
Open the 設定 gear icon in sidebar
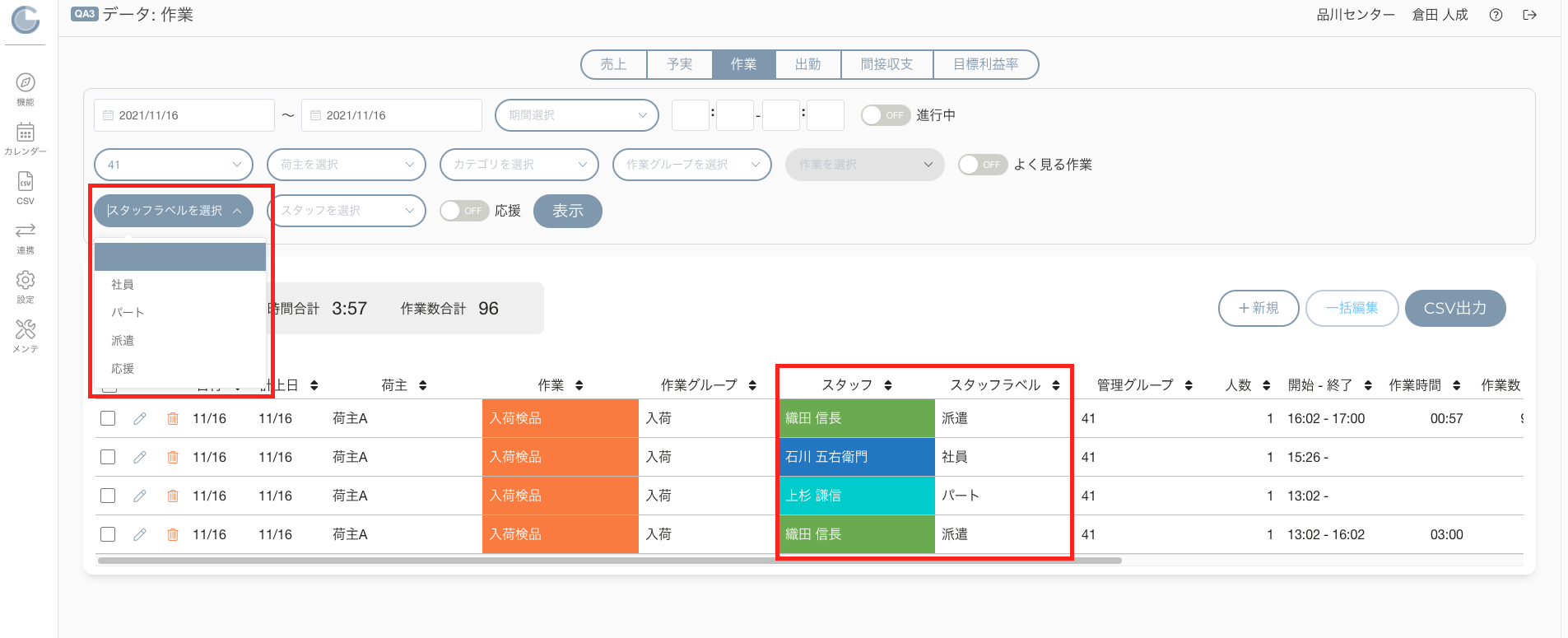(x=26, y=280)
